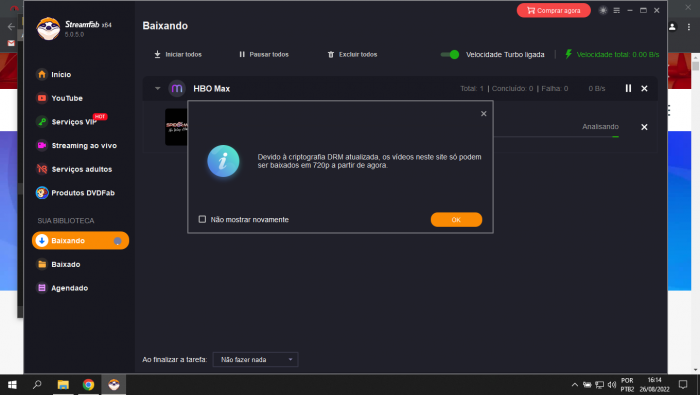Click the Baixando download arrow icon
Image resolution: width=700 pixels, height=395 pixels.
[42, 241]
